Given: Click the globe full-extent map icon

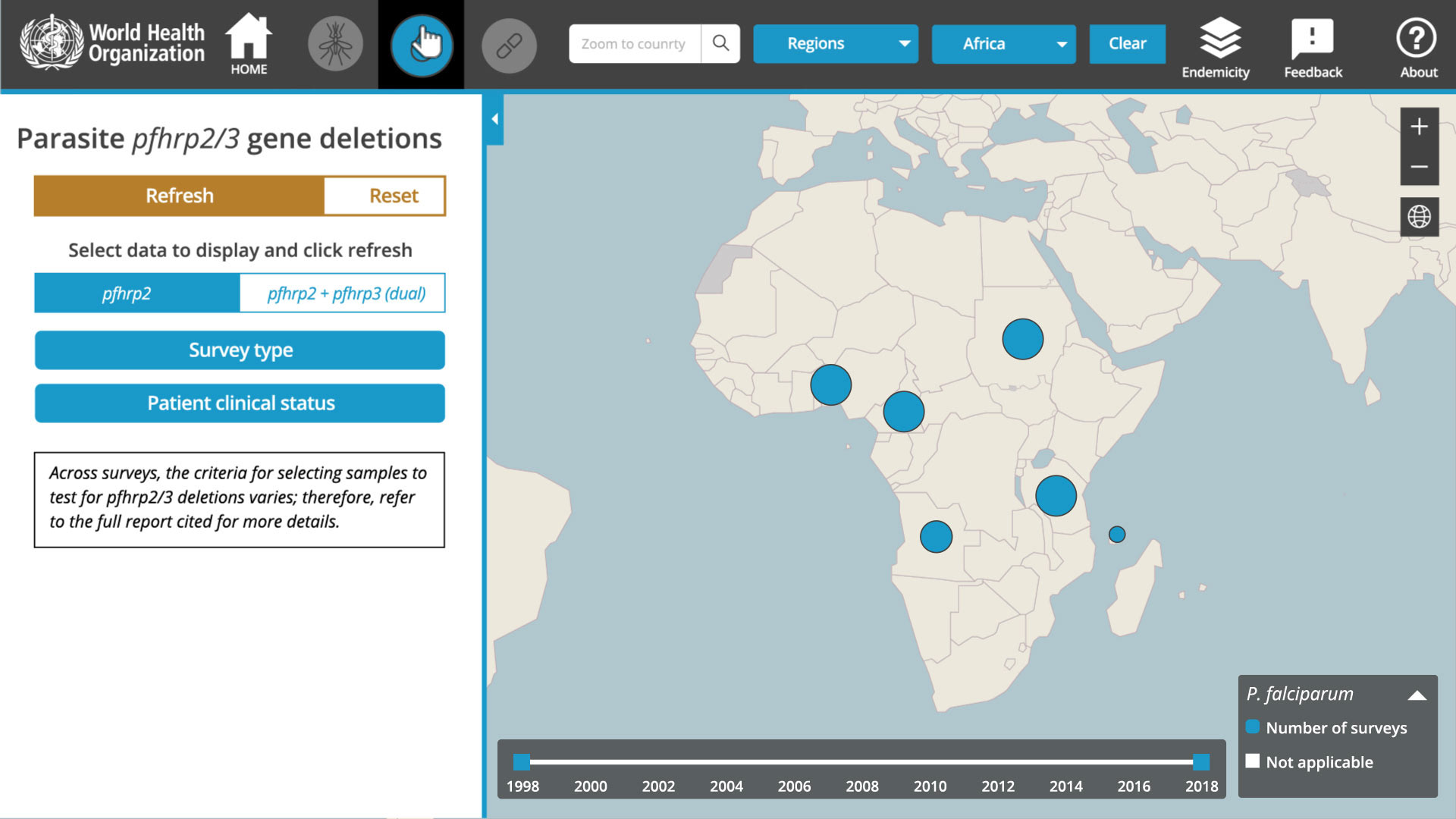Looking at the screenshot, I should 1419,217.
